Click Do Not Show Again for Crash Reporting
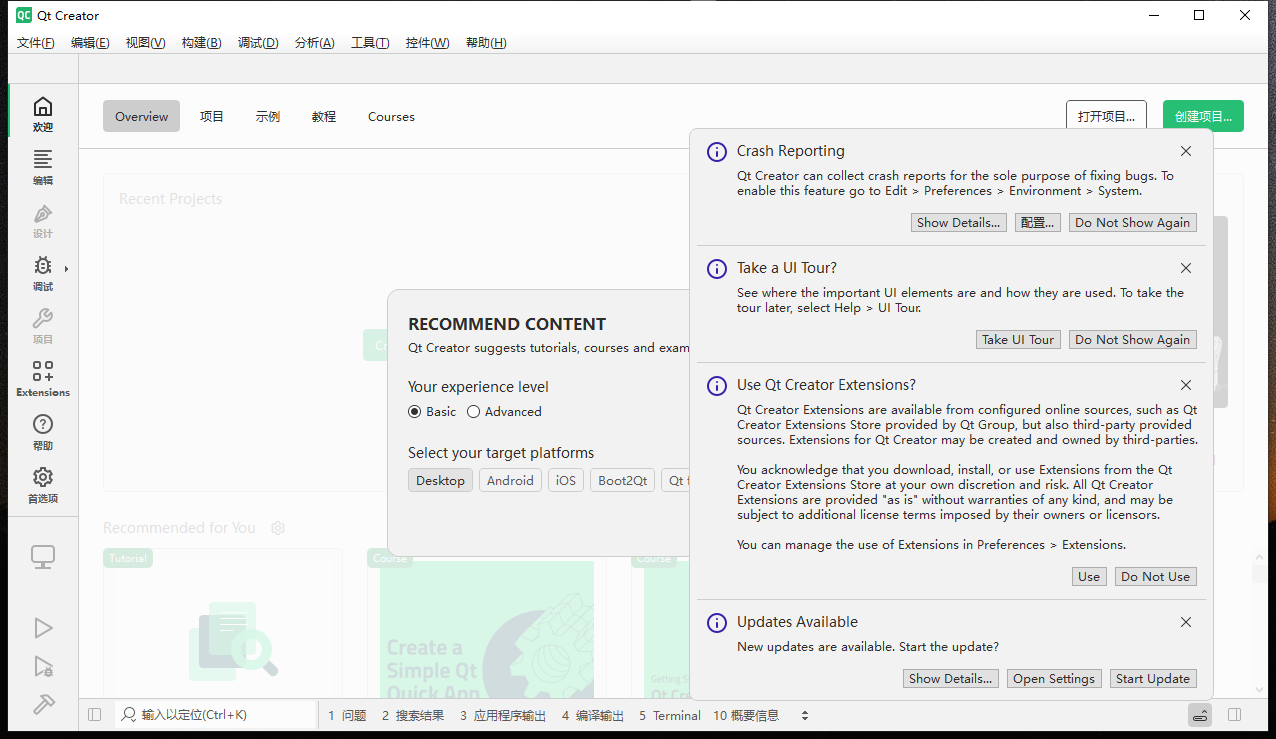 coord(1133,223)
